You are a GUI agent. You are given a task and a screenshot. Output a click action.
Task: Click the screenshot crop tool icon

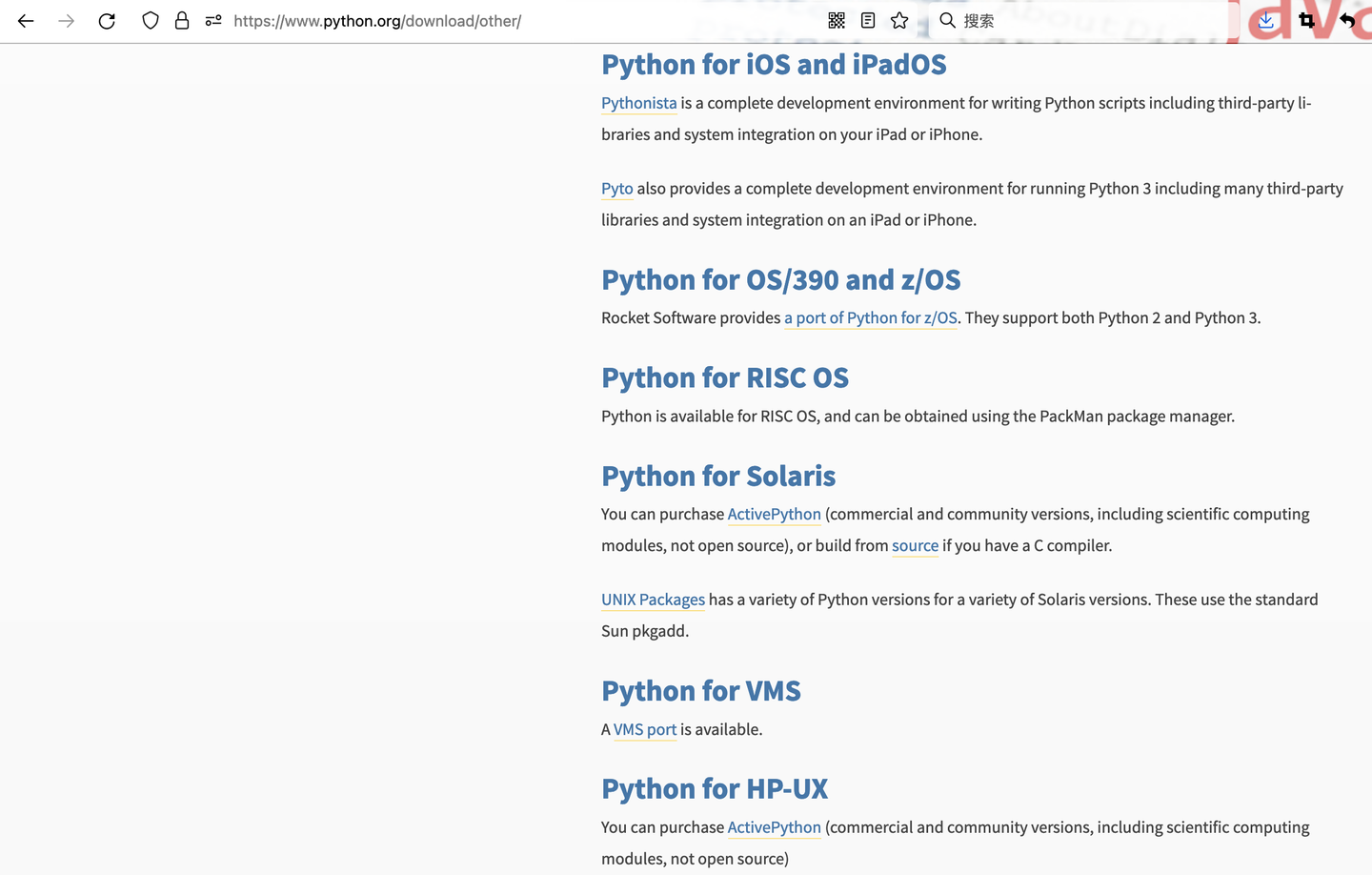click(1307, 21)
